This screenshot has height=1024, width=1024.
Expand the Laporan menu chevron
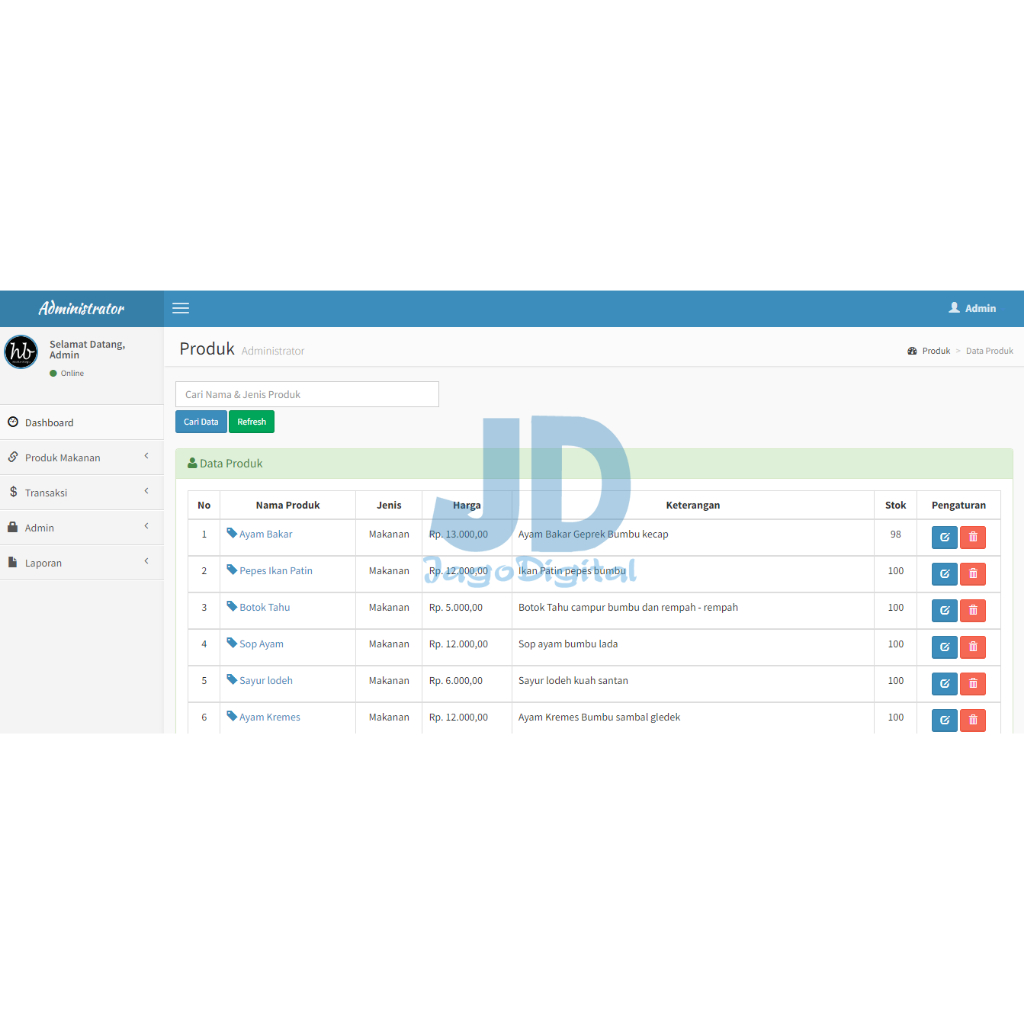[x=146, y=561]
